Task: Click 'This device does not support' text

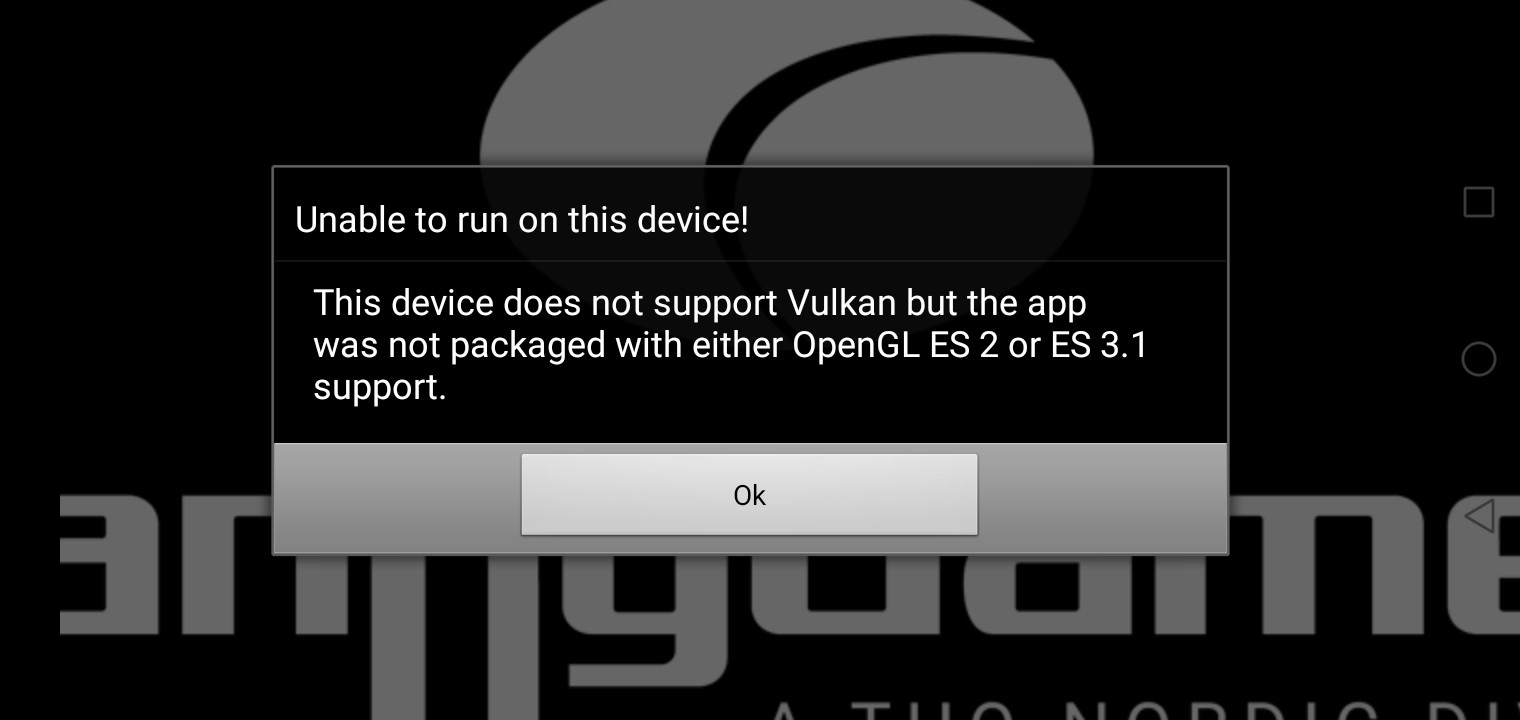Action: pyautogui.click(x=546, y=302)
